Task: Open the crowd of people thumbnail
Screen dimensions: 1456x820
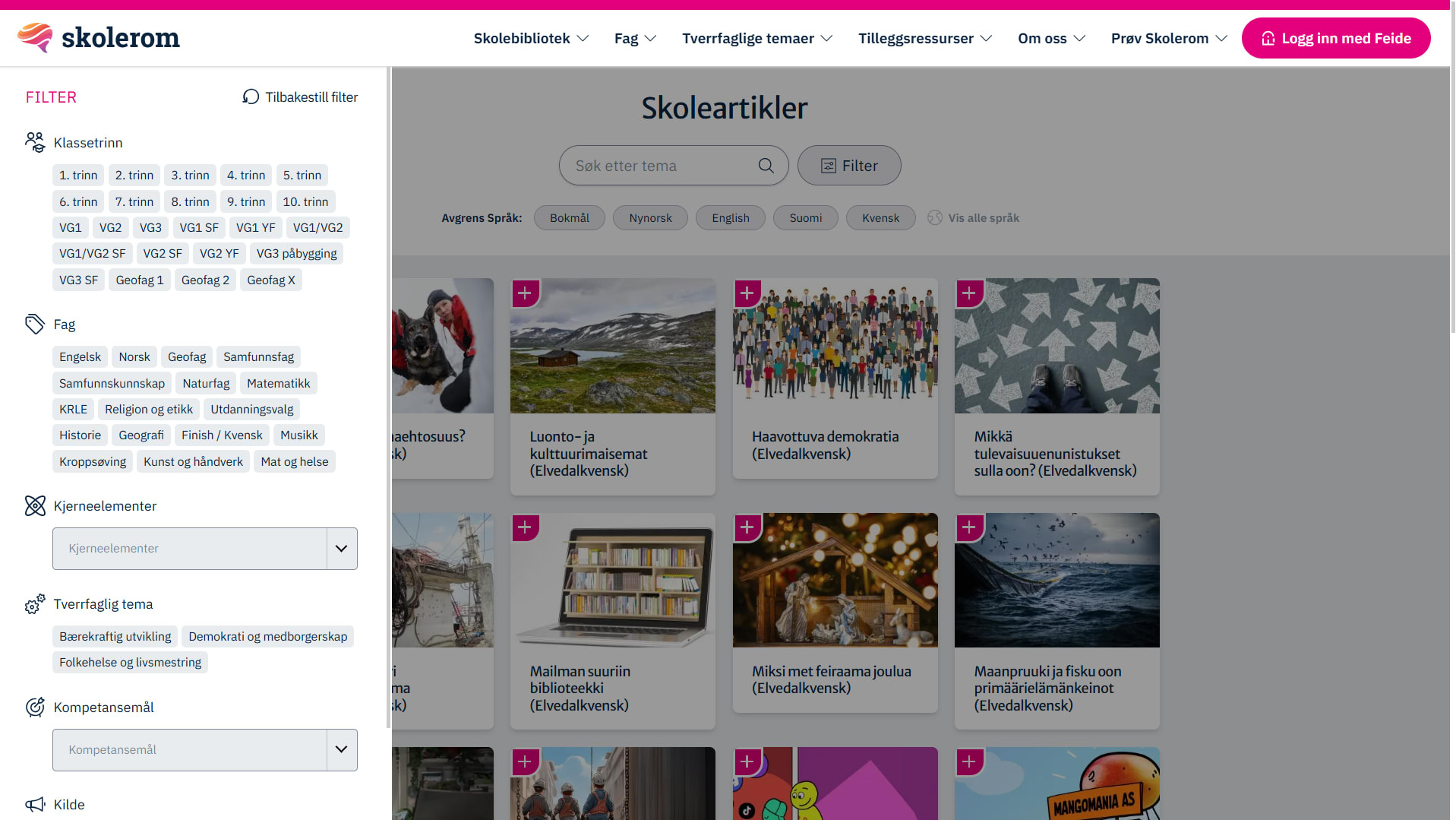Action: point(835,346)
